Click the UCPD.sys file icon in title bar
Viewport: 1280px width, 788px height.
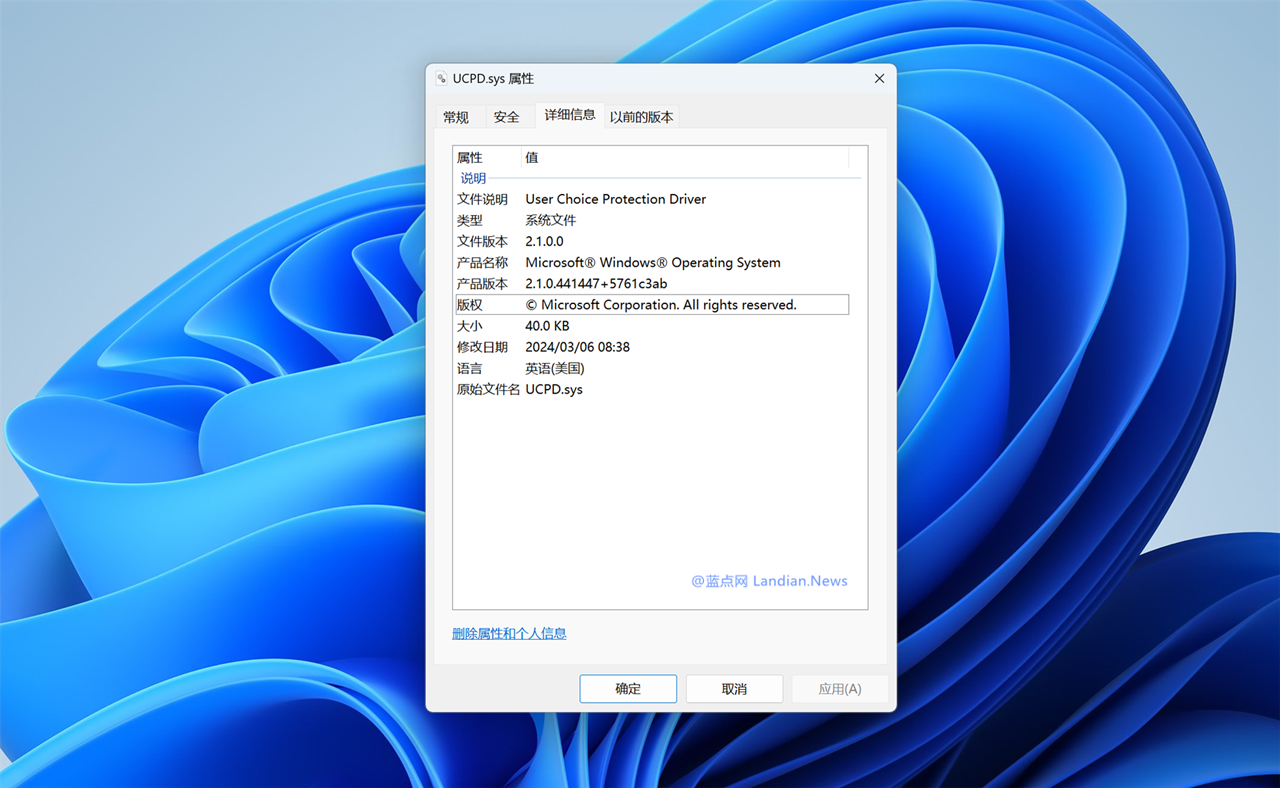coord(441,79)
